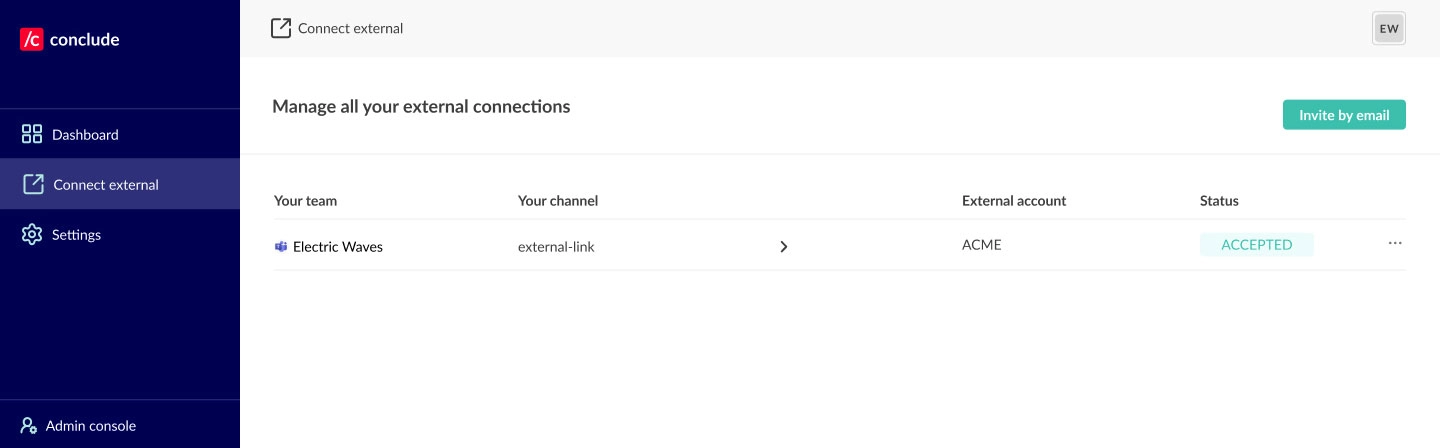This screenshot has width=1440, height=448.
Task: Click the Settings gear icon
Action: tap(32, 234)
